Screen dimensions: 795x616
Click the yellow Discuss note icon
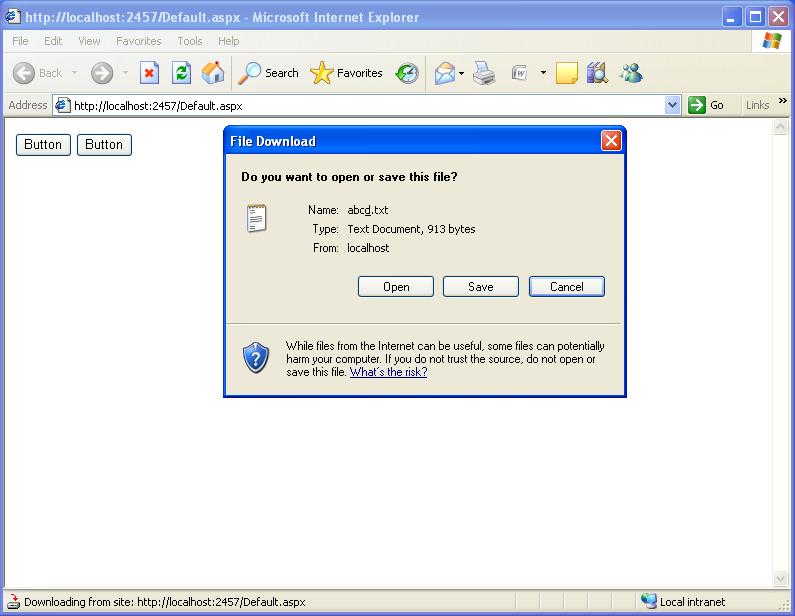[566, 73]
